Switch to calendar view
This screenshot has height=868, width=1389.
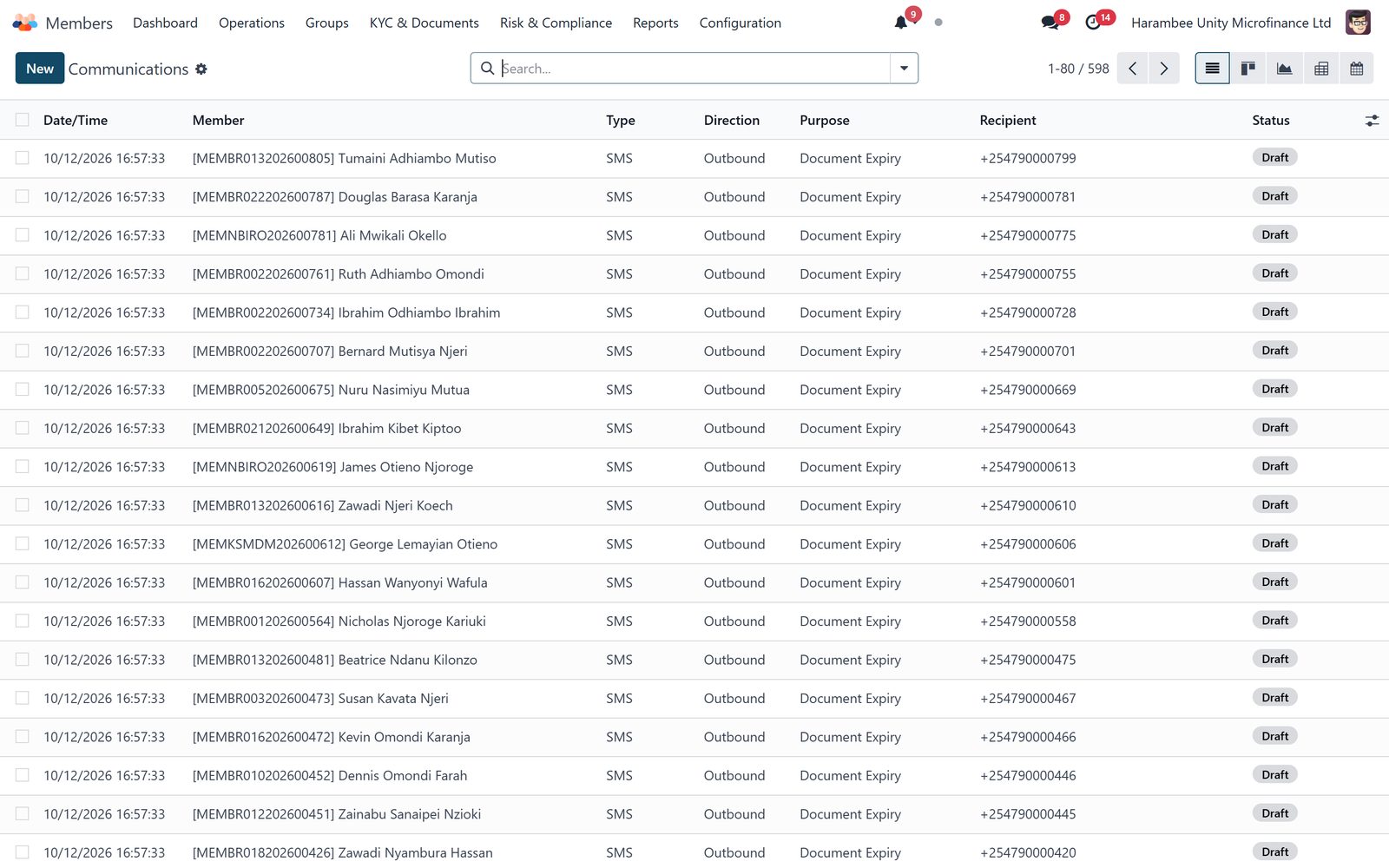1357,69
